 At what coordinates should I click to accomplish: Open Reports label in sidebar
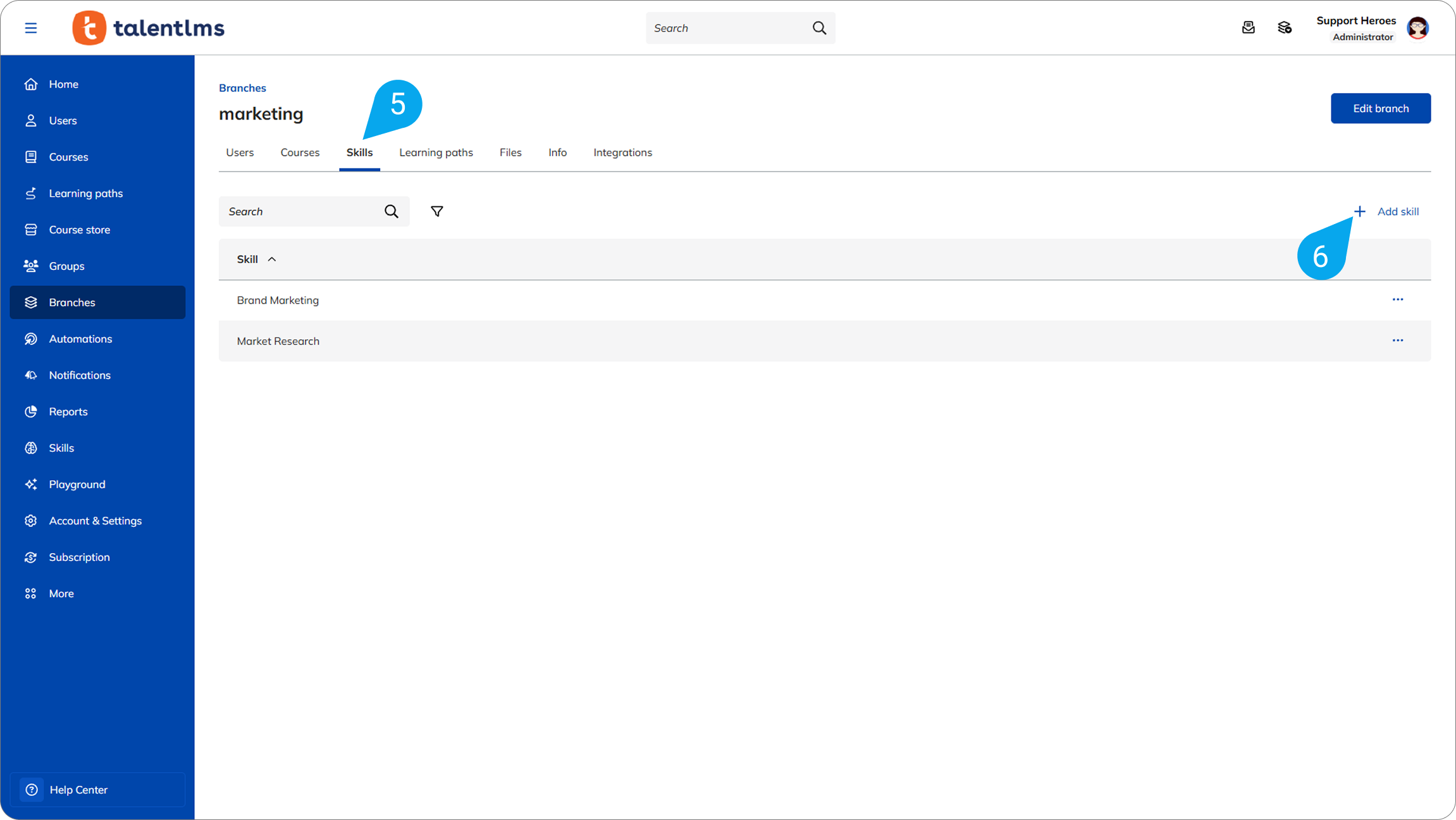[68, 412]
